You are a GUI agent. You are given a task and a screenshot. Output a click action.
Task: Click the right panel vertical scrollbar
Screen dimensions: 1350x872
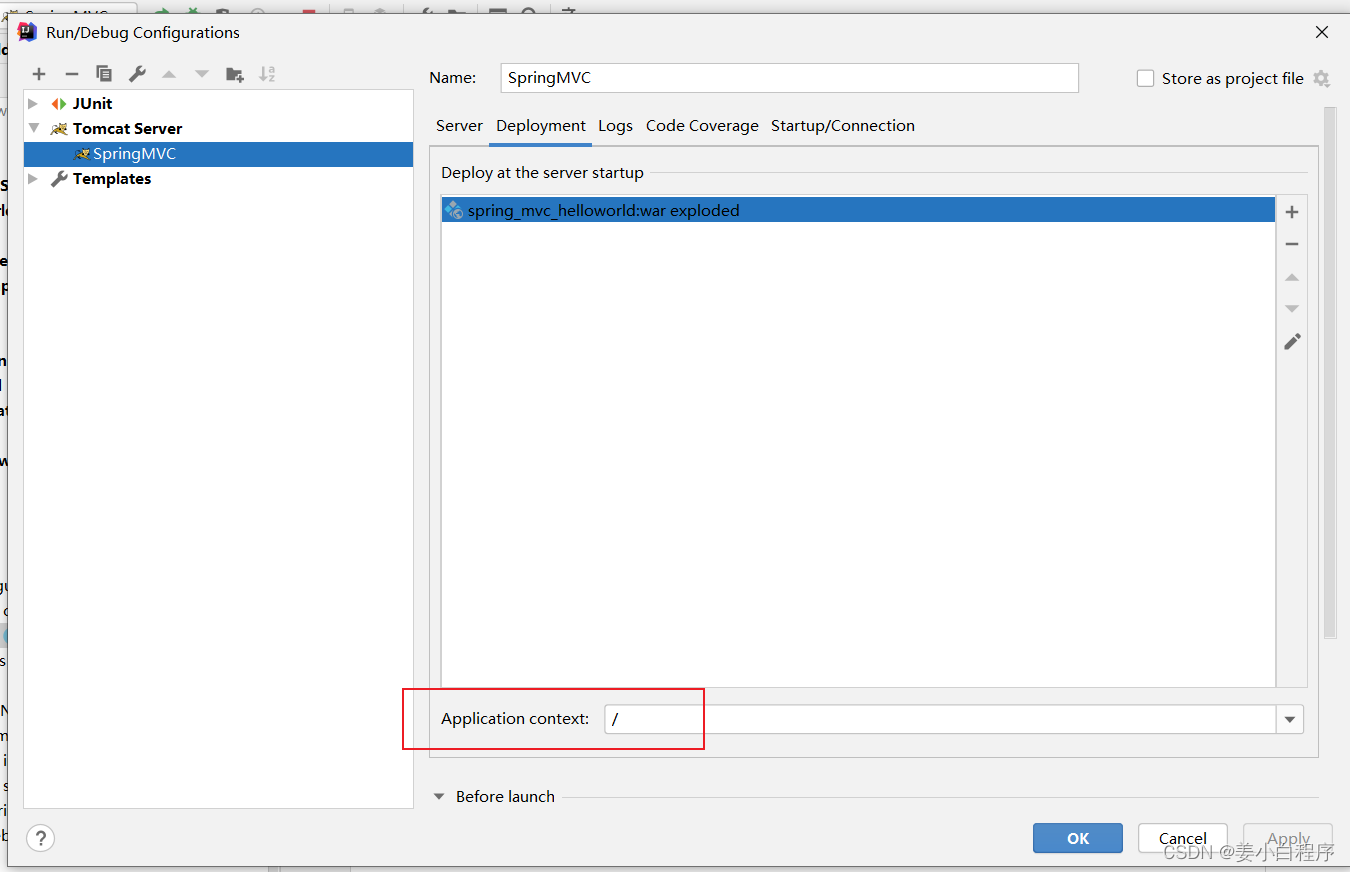click(1329, 372)
